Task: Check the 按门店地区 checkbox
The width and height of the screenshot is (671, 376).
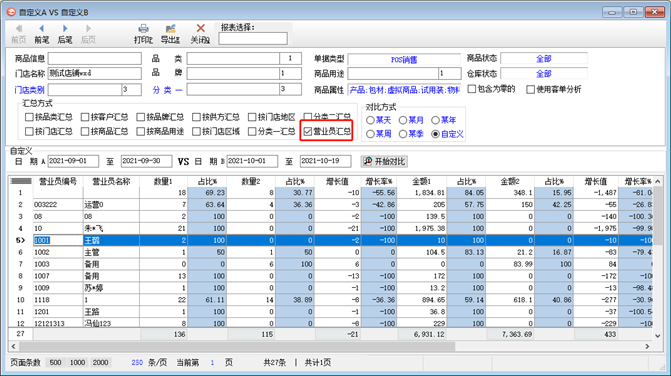Action: click(252, 117)
